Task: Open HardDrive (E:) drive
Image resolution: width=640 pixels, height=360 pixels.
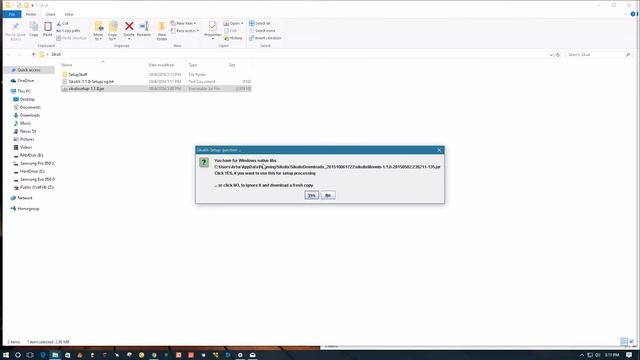Action: coord(32,171)
